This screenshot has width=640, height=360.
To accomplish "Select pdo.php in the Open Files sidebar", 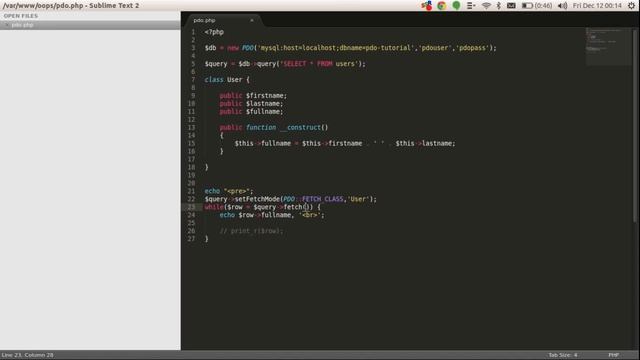I will pyautogui.click(x=90, y=25).
